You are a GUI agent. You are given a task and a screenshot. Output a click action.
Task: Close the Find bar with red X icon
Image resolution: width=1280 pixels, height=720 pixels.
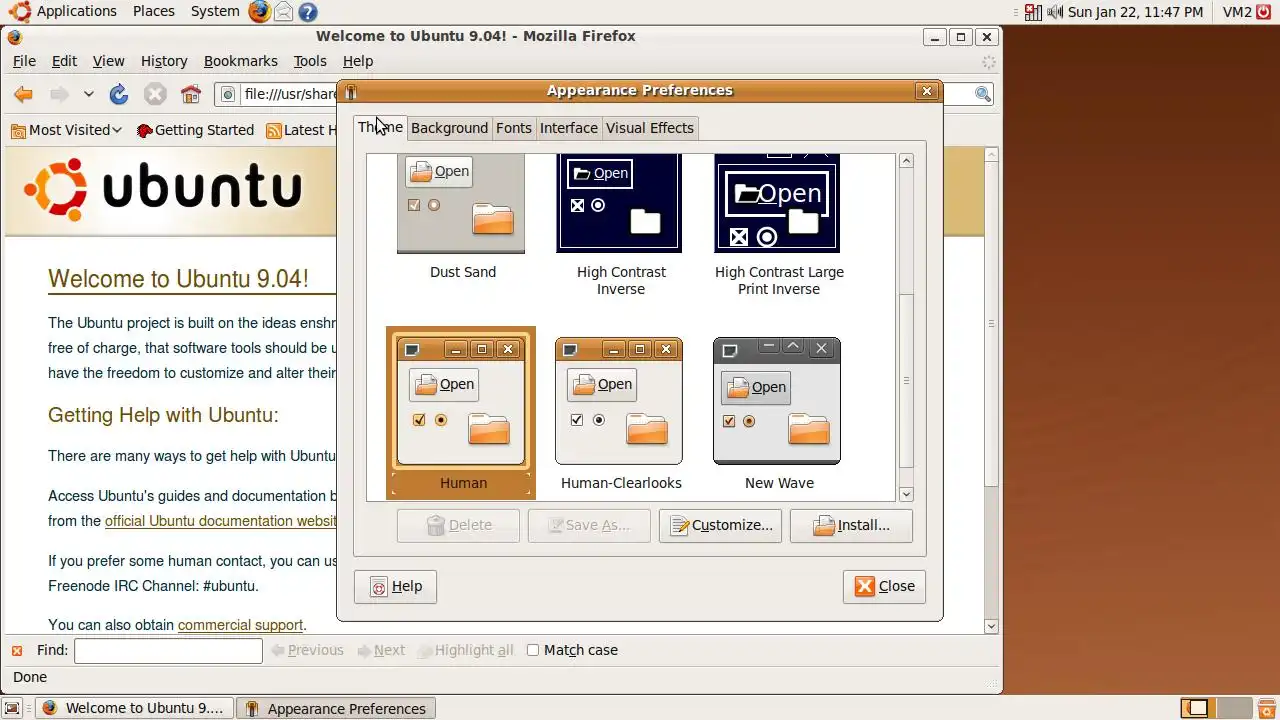point(17,650)
